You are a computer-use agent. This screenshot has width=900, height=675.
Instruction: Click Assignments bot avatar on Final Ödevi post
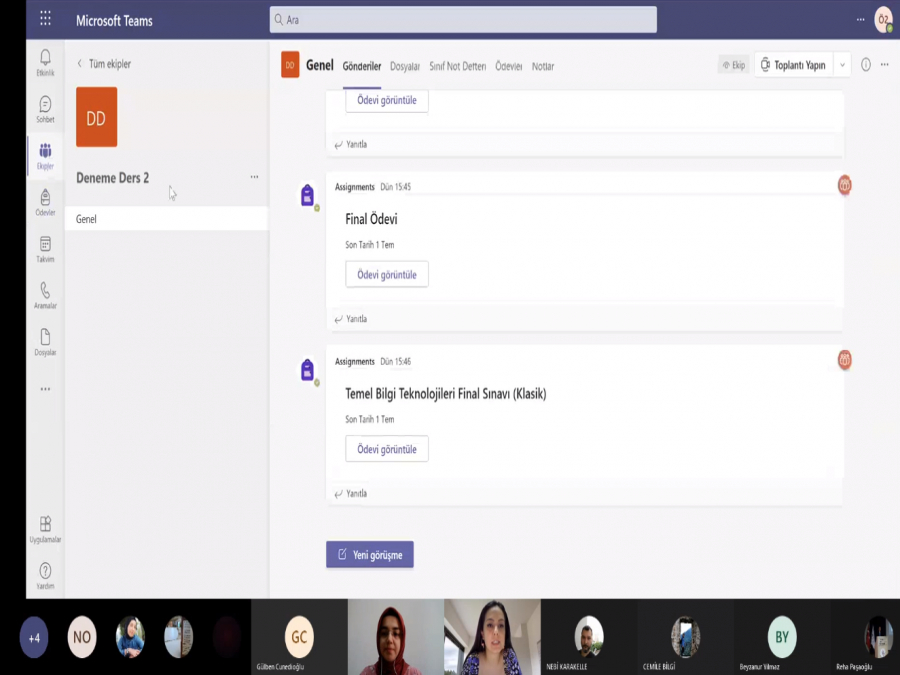point(308,195)
